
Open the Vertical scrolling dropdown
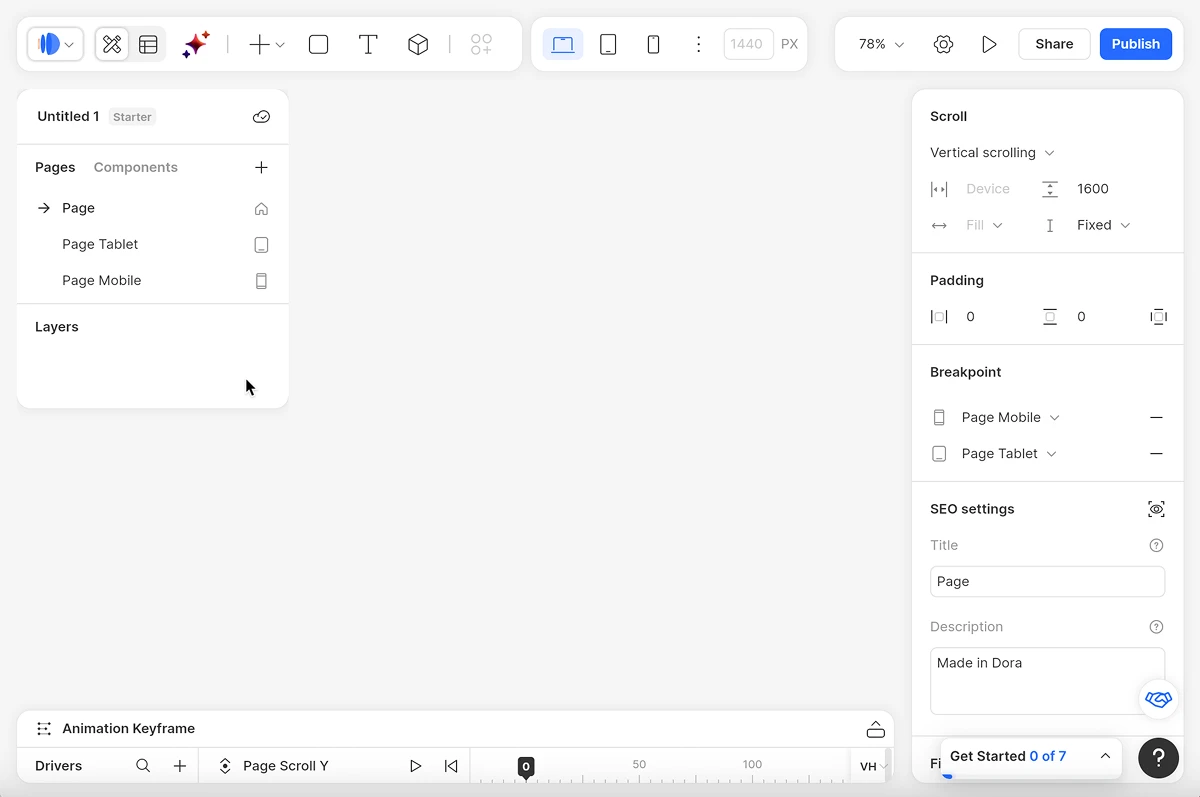[x=992, y=153]
